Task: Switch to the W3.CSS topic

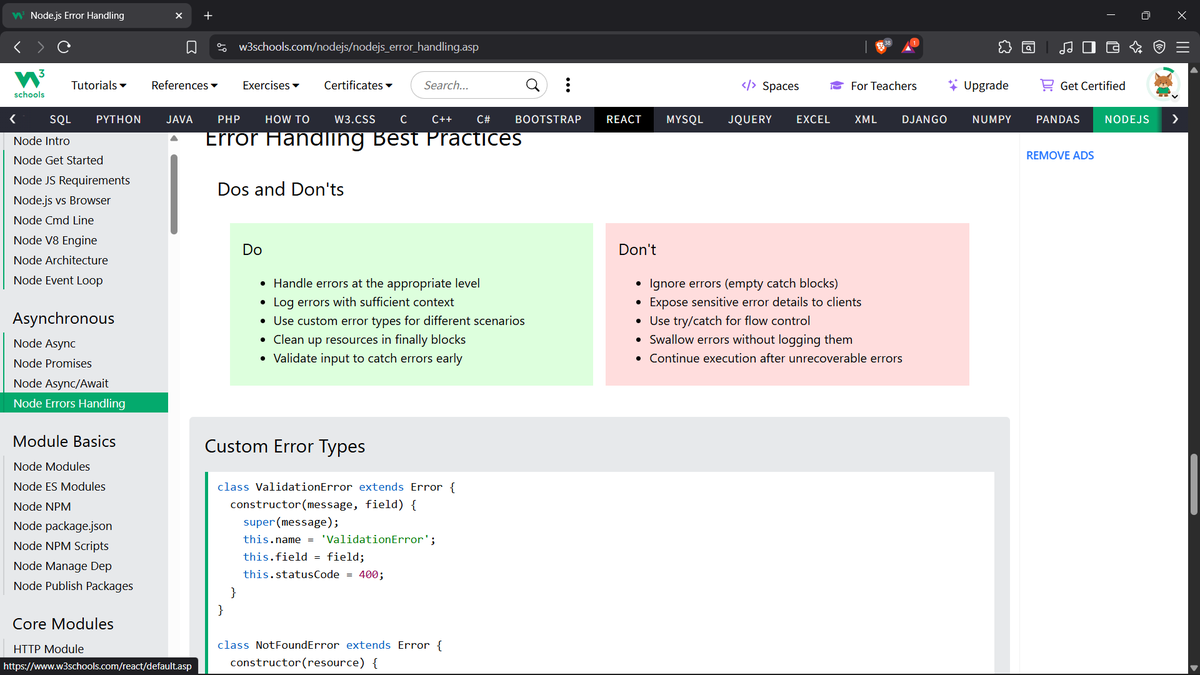Action: tap(355, 119)
